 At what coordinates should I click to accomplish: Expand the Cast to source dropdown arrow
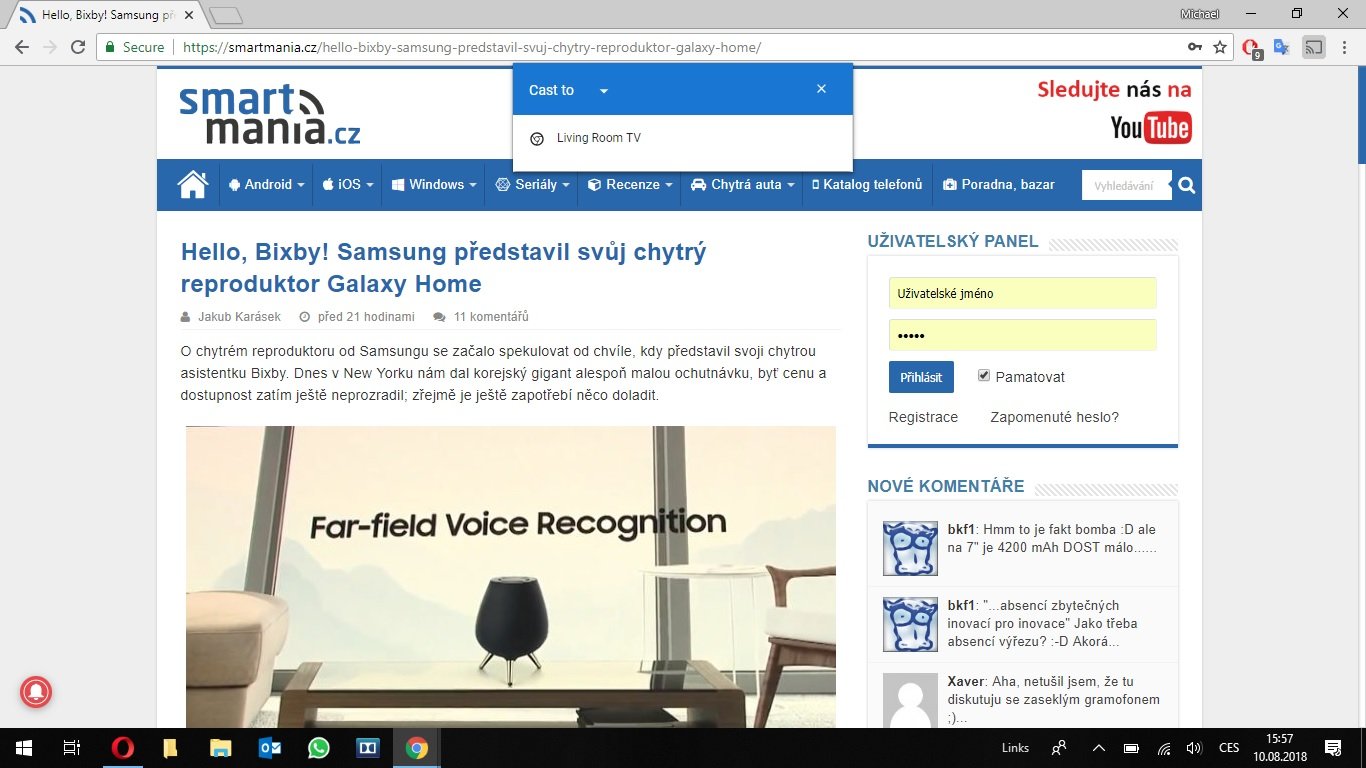point(603,91)
